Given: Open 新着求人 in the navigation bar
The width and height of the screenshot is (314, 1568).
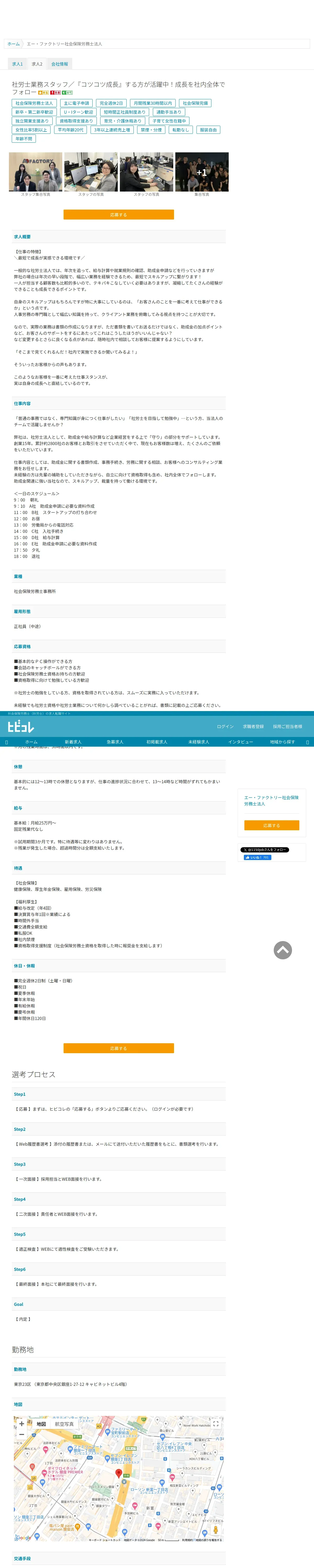Looking at the screenshot, I should pyautogui.click(x=73, y=742).
